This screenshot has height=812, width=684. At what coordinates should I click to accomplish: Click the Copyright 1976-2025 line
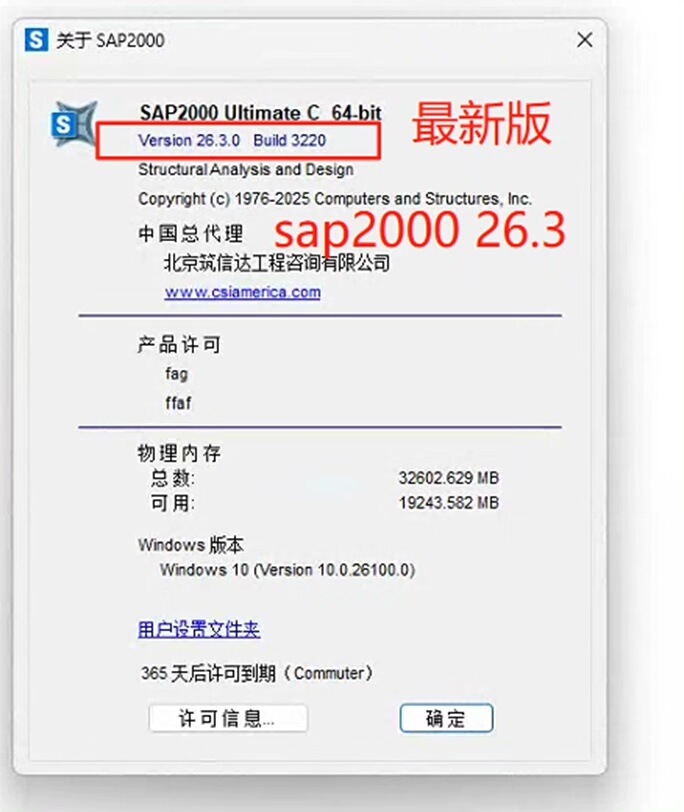pyautogui.click(x=335, y=199)
